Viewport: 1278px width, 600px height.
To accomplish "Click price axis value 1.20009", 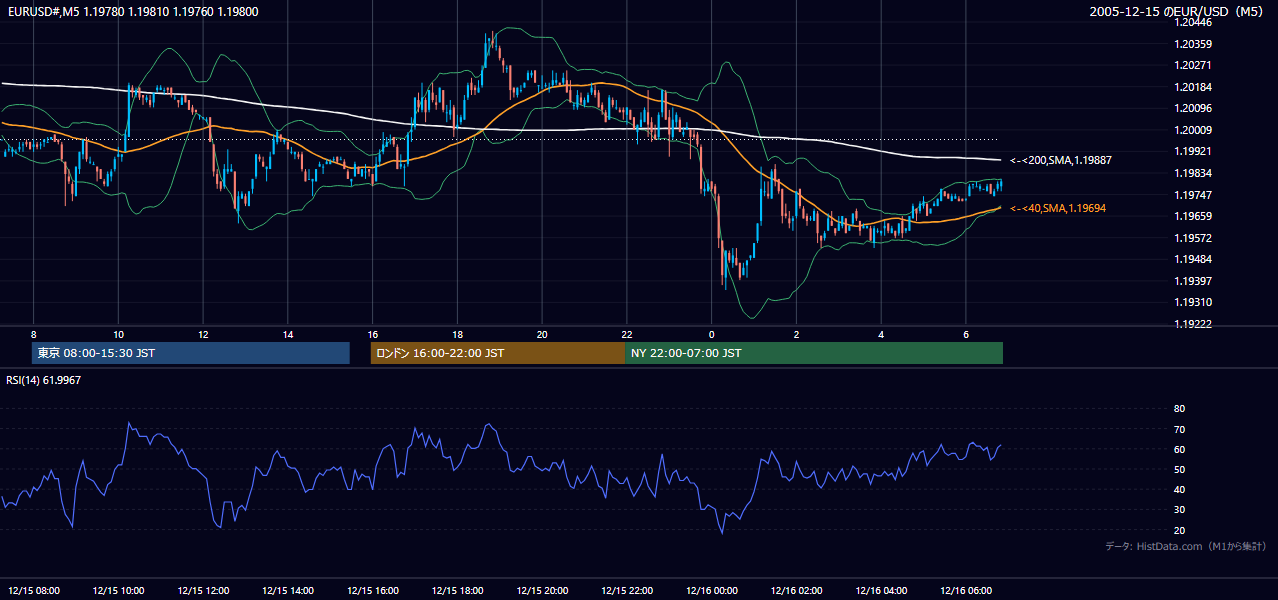I will 1193,130.
